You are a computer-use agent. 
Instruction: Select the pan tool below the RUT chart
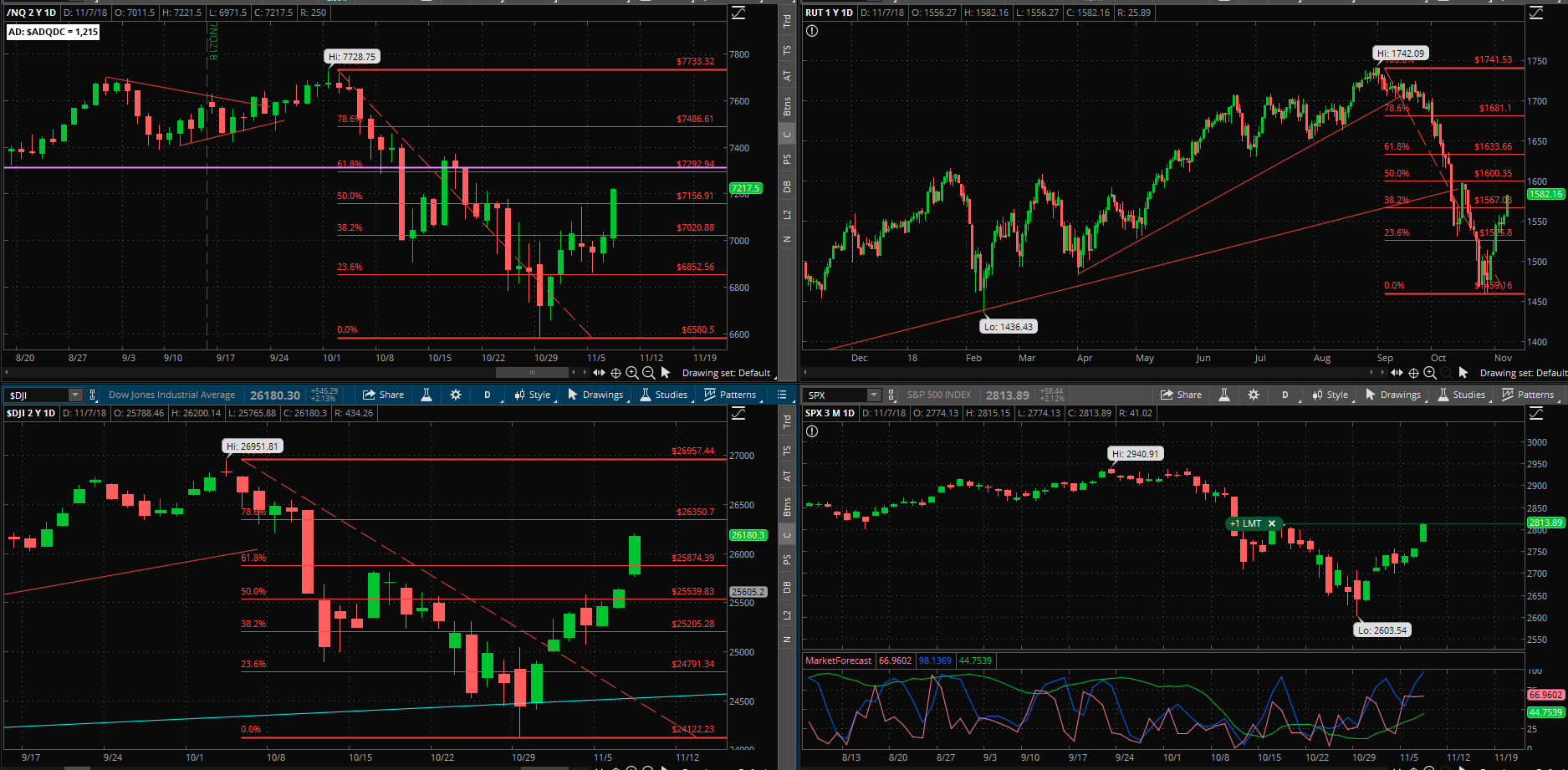[1397, 373]
